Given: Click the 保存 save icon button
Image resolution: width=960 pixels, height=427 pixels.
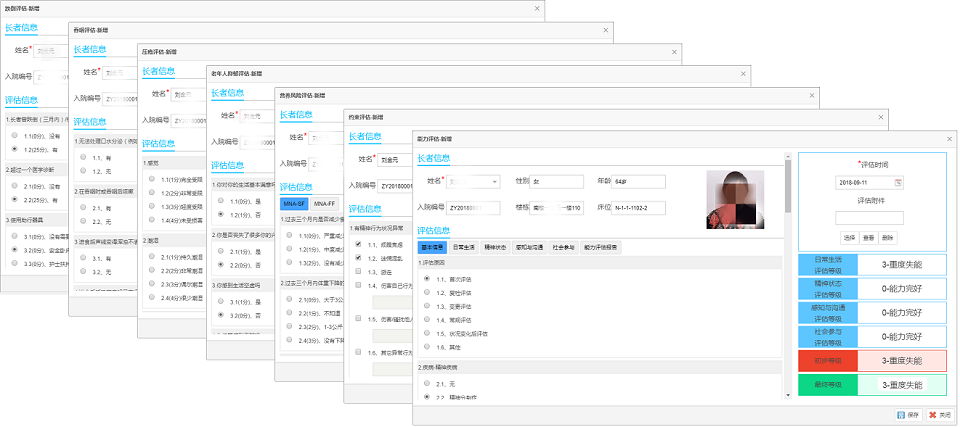Looking at the screenshot, I should (x=907, y=413).
